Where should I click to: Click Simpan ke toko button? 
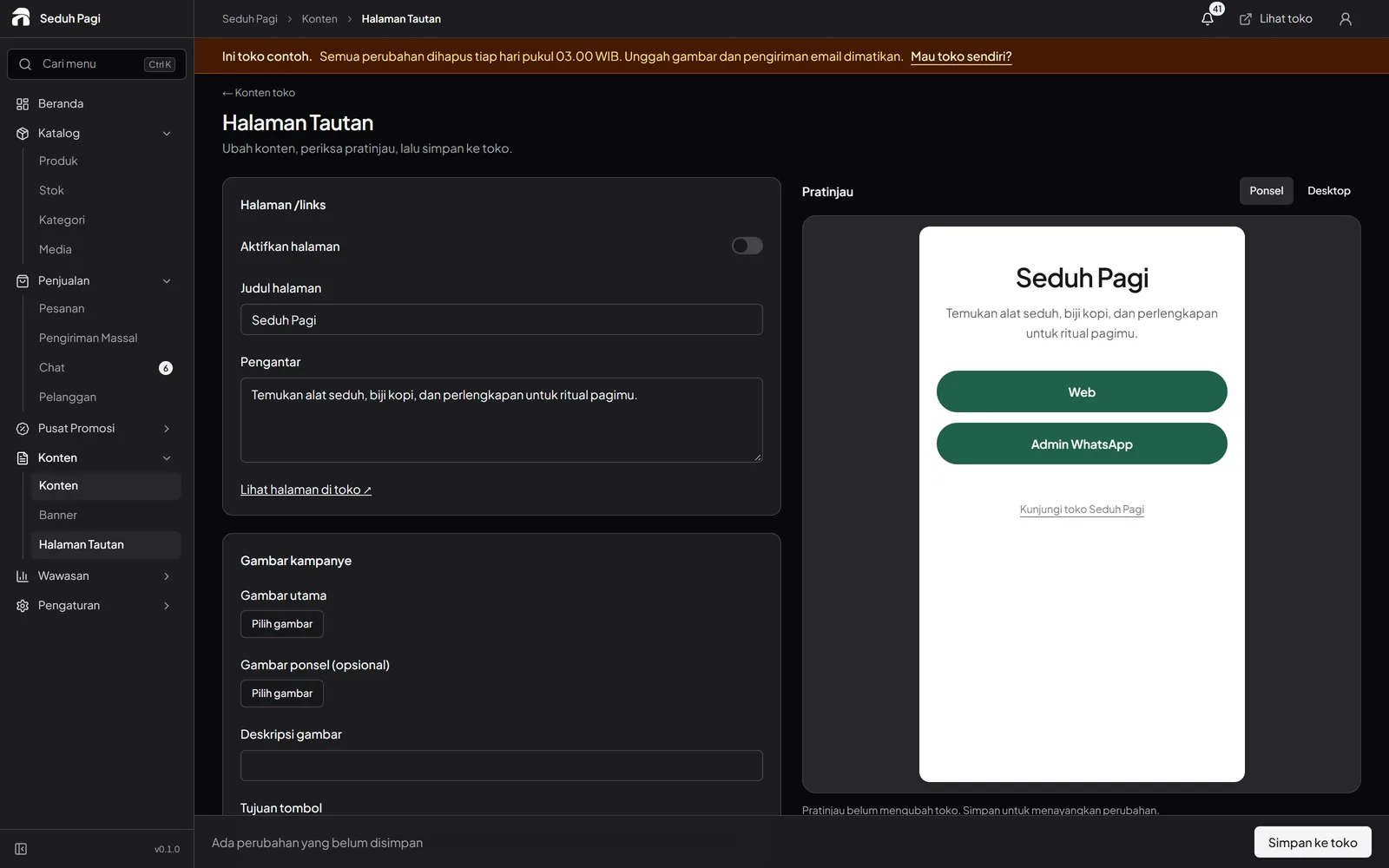(1313, 843)
